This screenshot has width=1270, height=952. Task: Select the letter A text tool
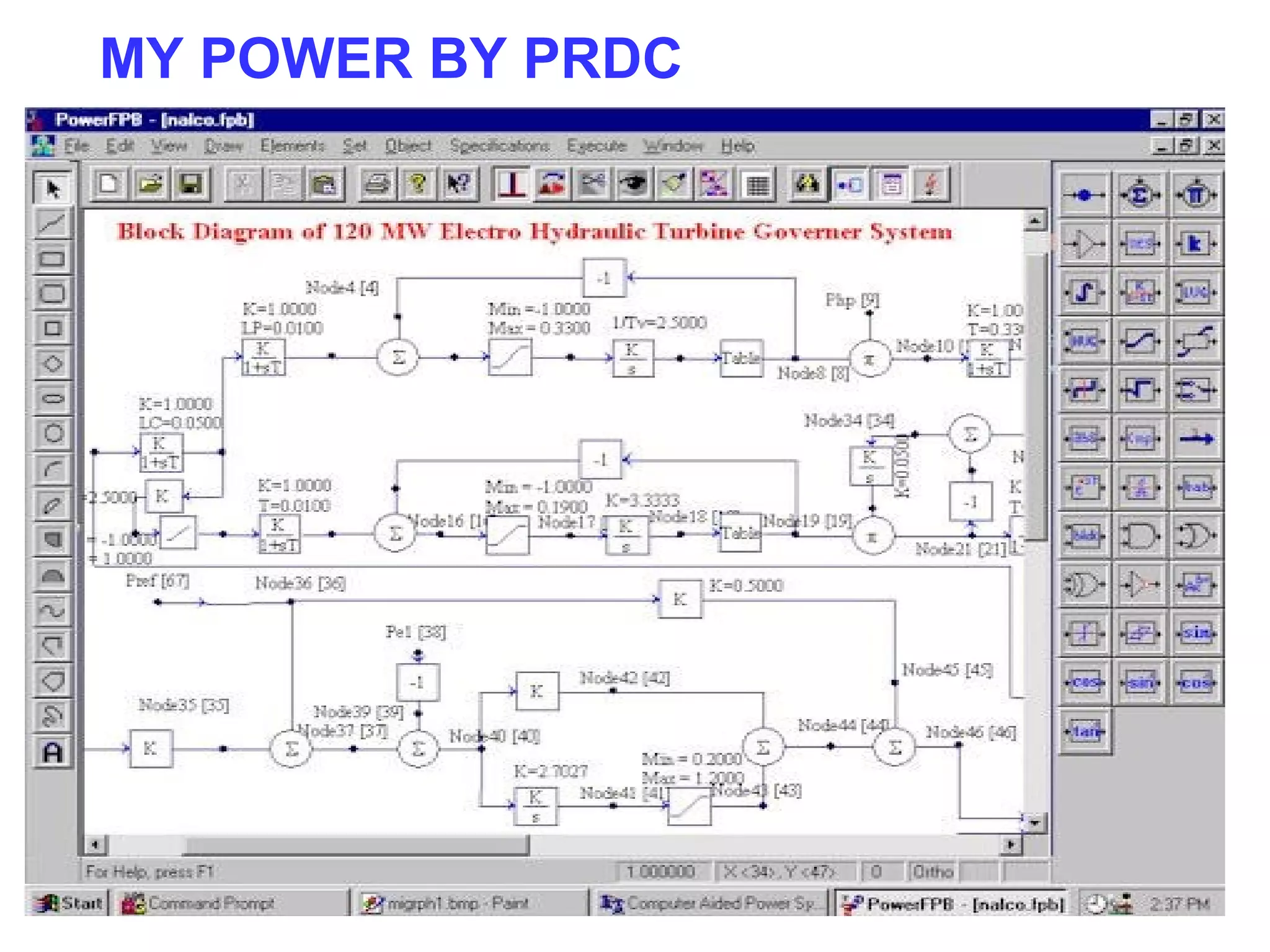53,752
